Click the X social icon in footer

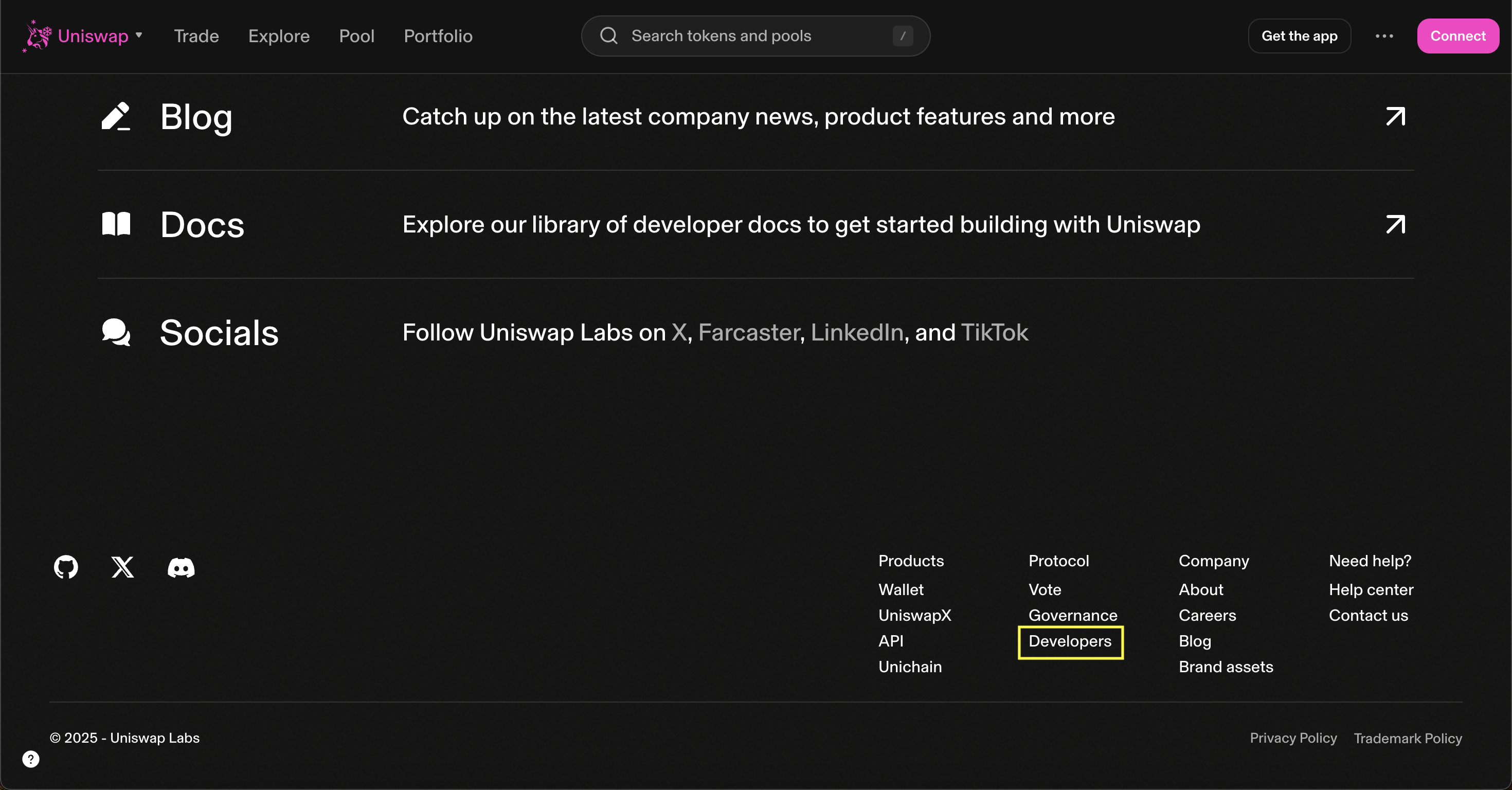[x=123, y=567]
